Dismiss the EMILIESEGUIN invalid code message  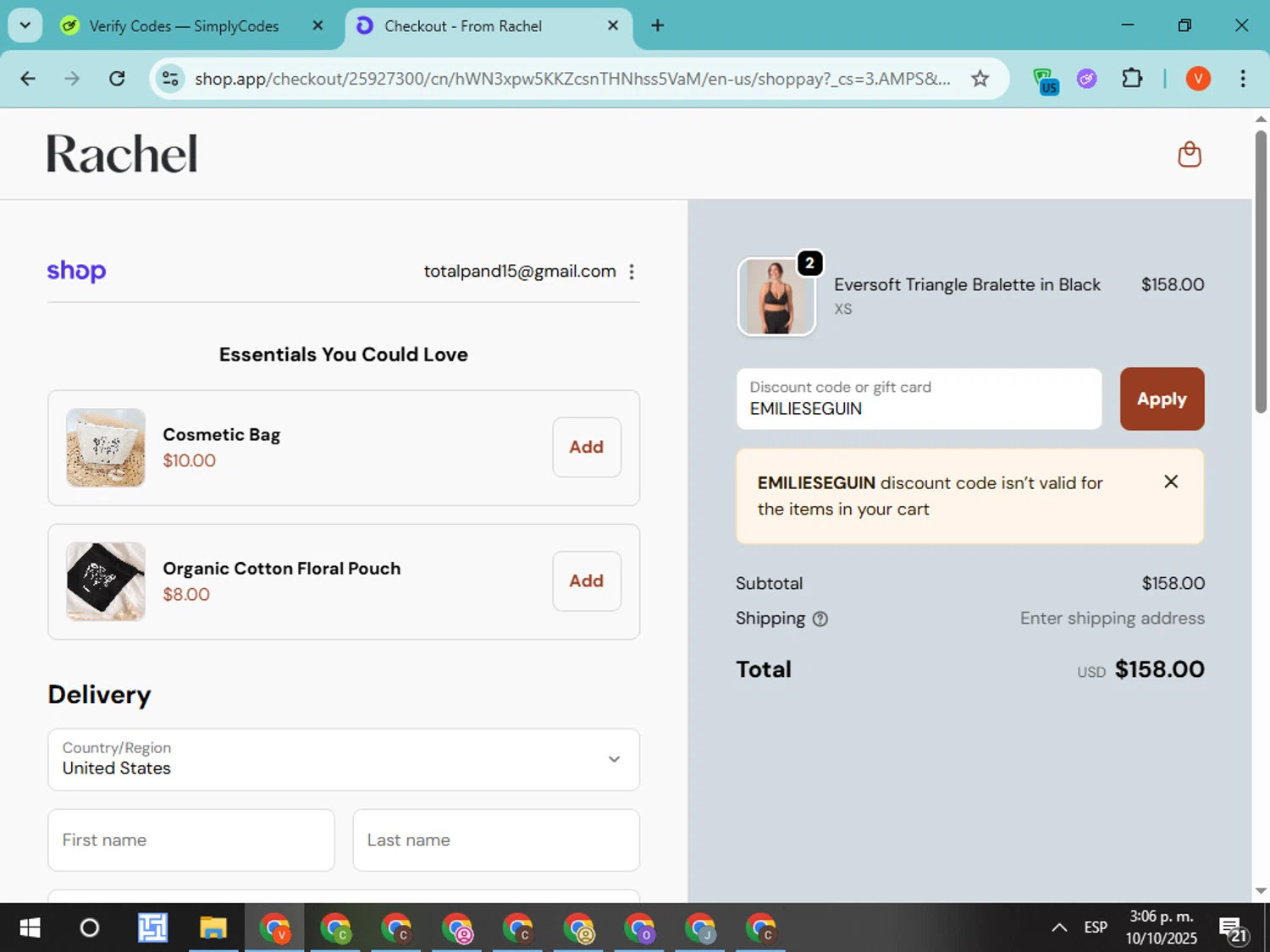coord(1171,482)
